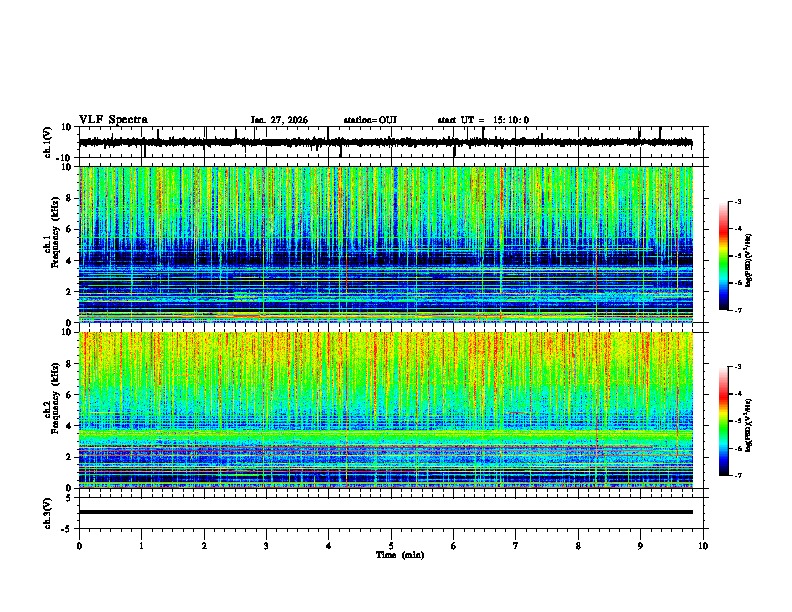The height and width of the screenshot is (612, 792).
Task: Click the 'ch.3(V)' axis label
Action: click(x=48, y=514)
